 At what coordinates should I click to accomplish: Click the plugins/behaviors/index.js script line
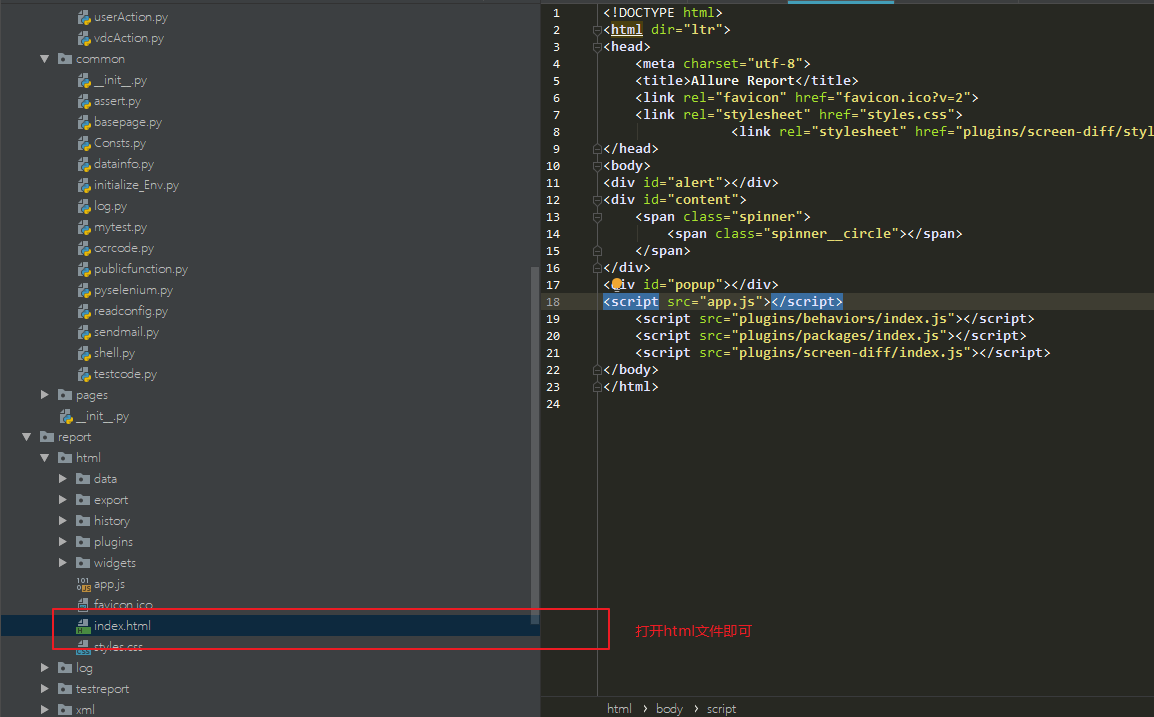835,319
